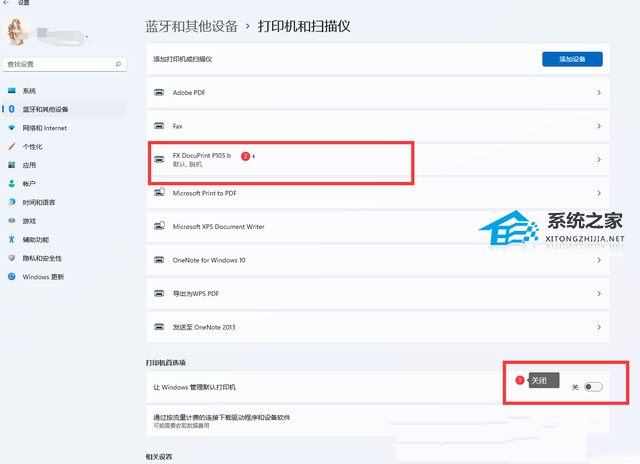640x464 pixels.
Task: Click the 网络和 Internet Wi-Fi icon
Action: [x=12, y=128]
